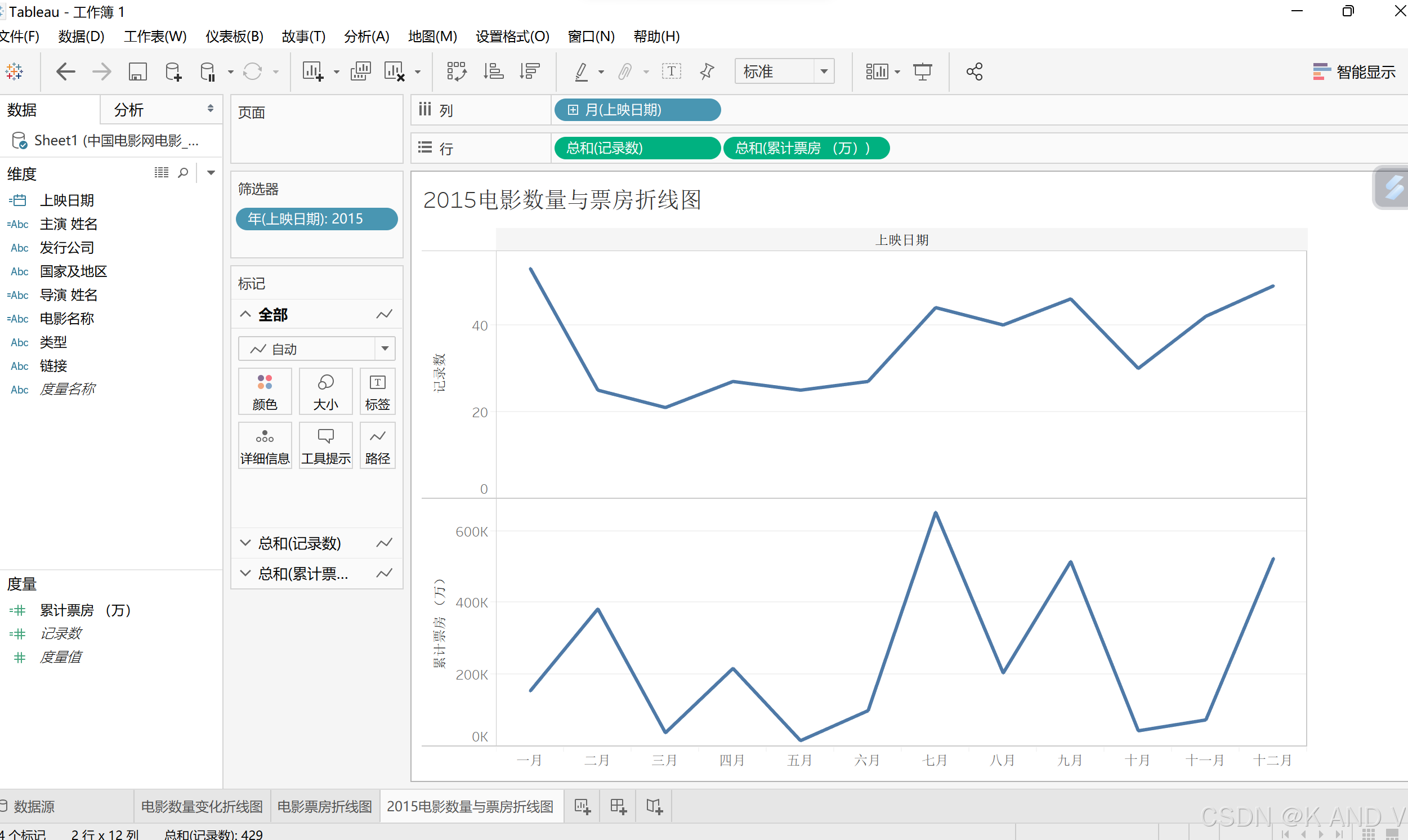
Task: Click the 颜色 color button in marks card
Action: [x=265, y=392]
